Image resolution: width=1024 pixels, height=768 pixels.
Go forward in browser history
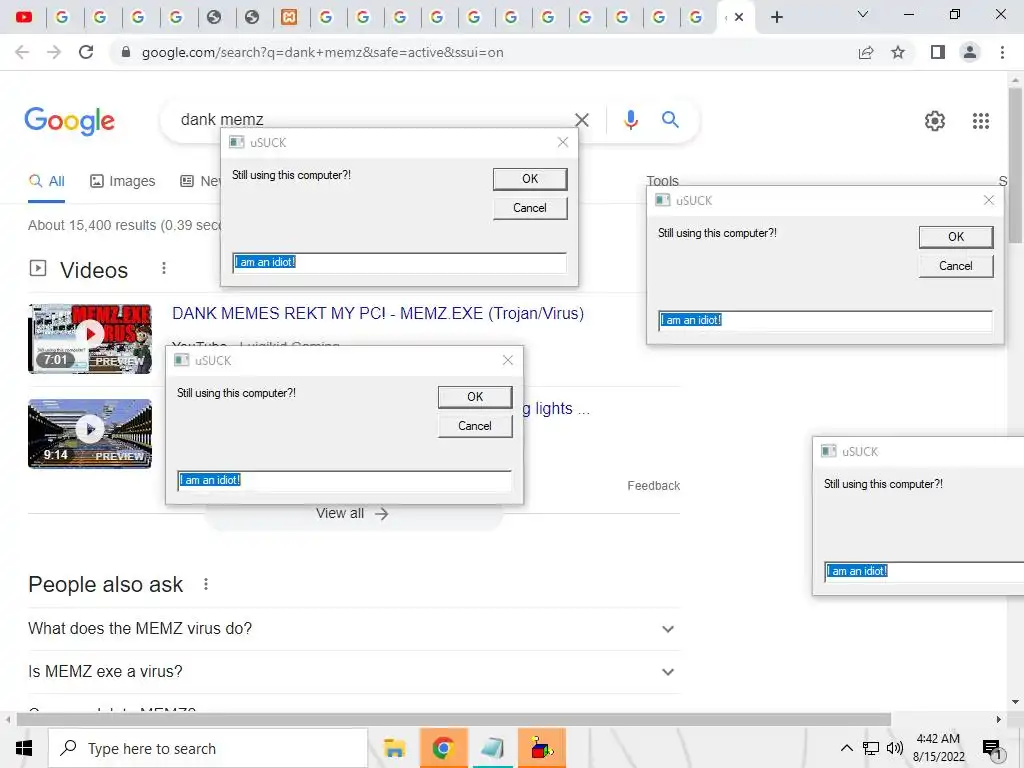click(x=54, y=52)
